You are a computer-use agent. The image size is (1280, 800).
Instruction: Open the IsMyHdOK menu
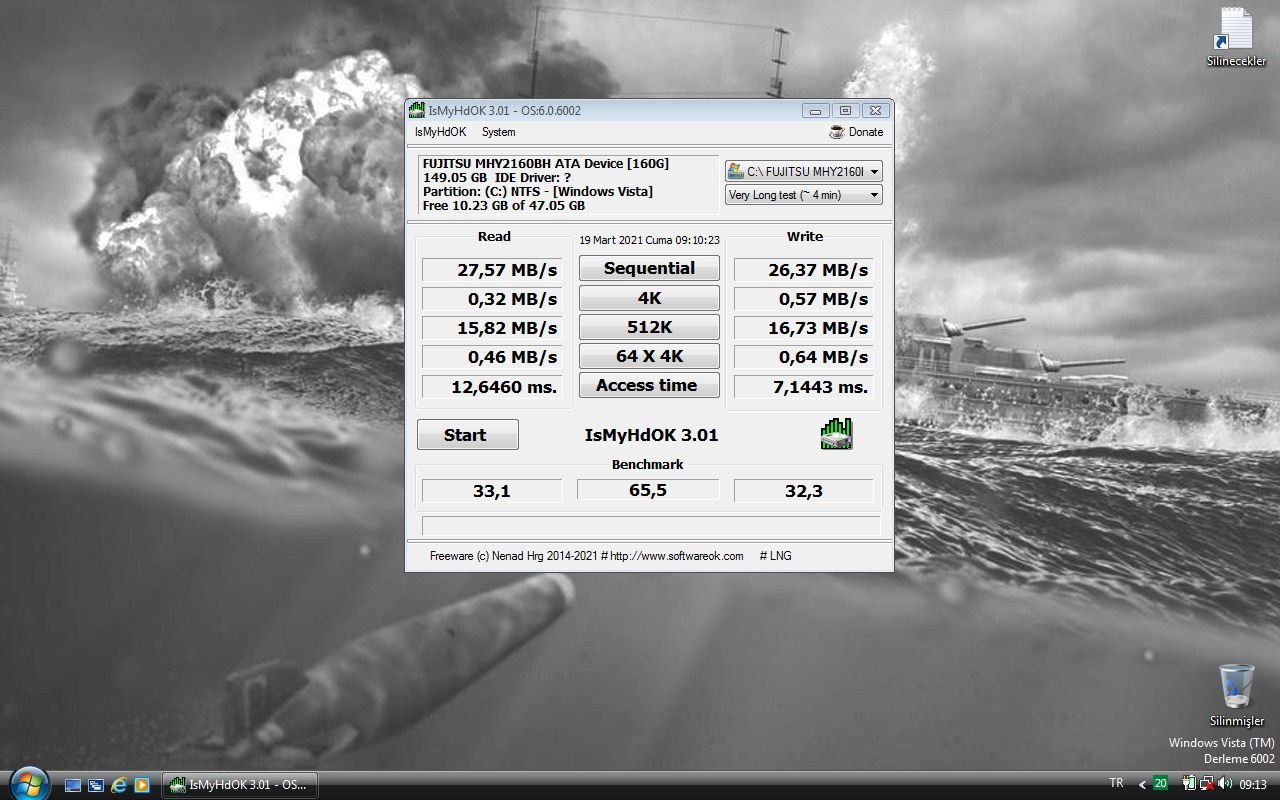click(440, 132)
